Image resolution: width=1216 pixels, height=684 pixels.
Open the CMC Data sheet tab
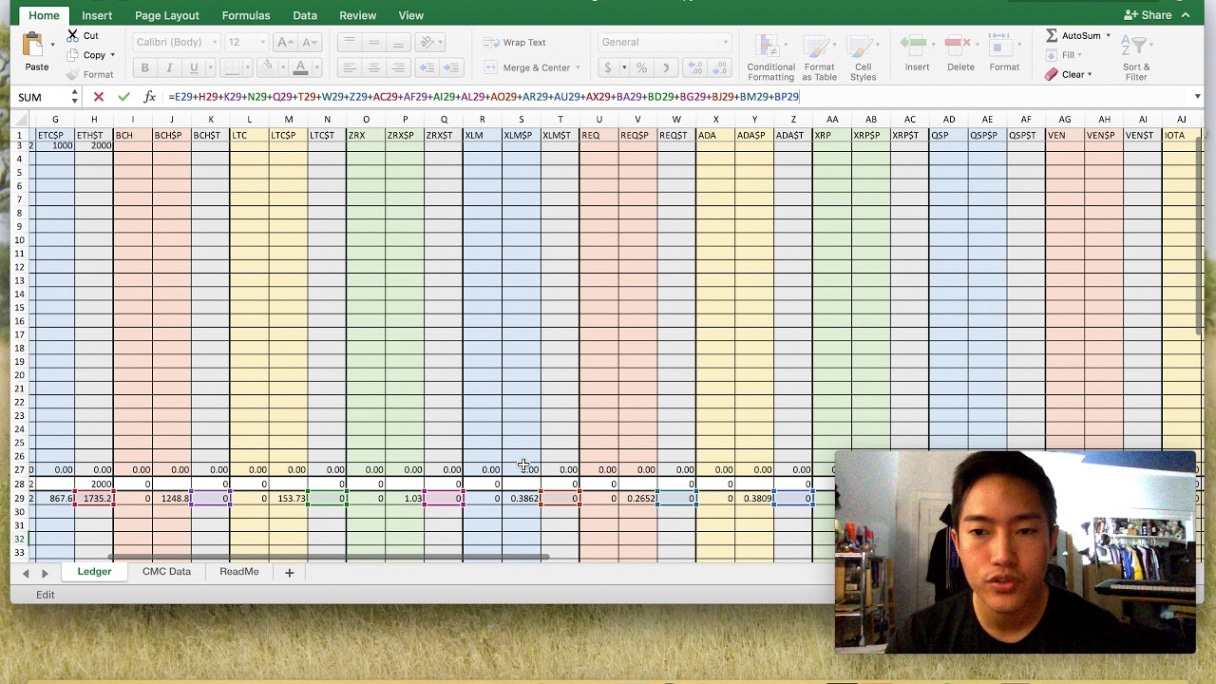166,572
